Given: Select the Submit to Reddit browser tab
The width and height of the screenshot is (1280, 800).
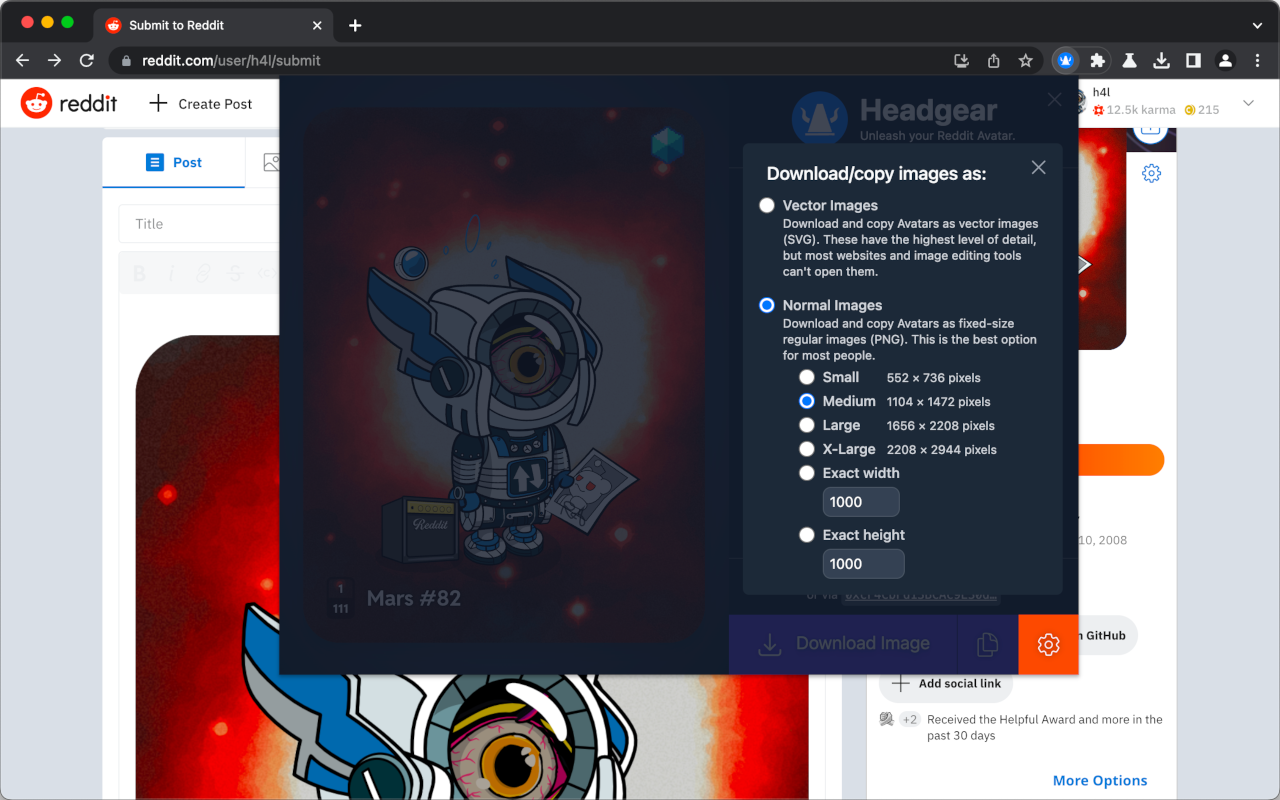Looking at the screenshot, I should pos(214,25).
